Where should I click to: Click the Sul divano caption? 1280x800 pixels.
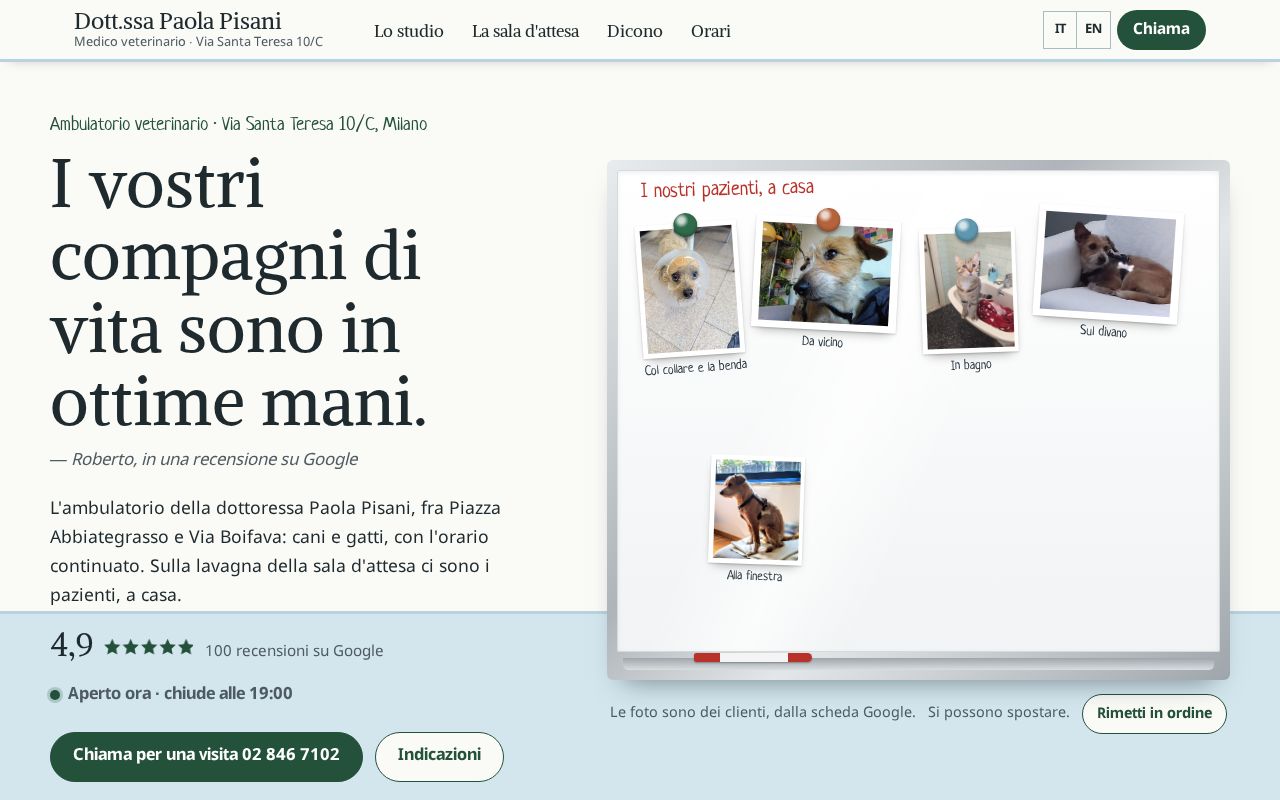tap(1103, 331)
